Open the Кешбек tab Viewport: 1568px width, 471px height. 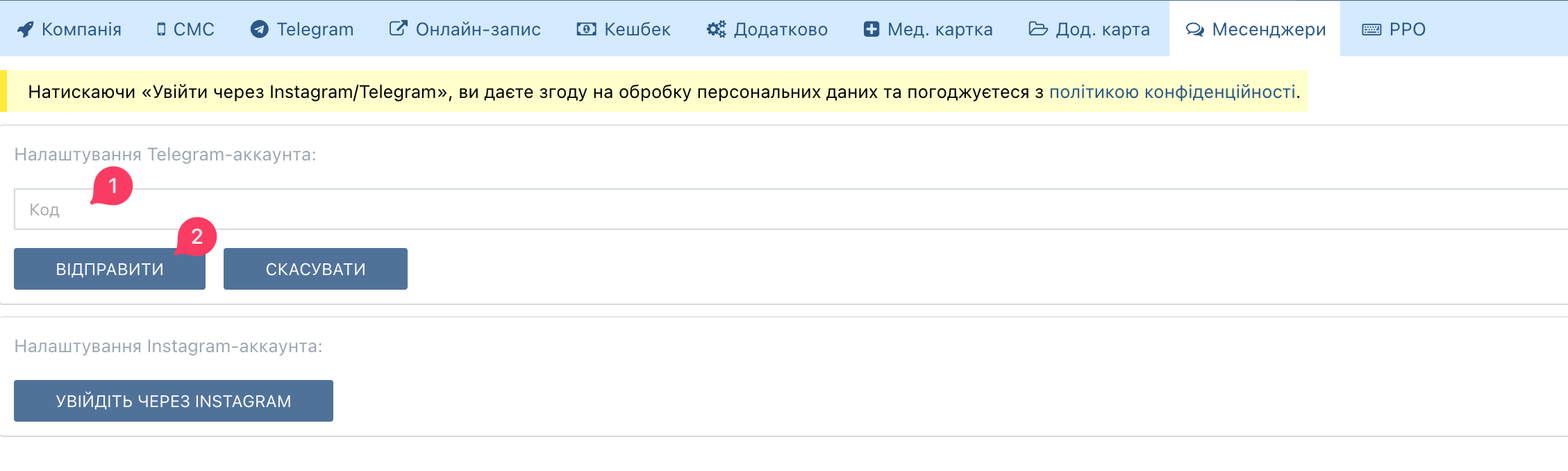[x=637, y=29]
